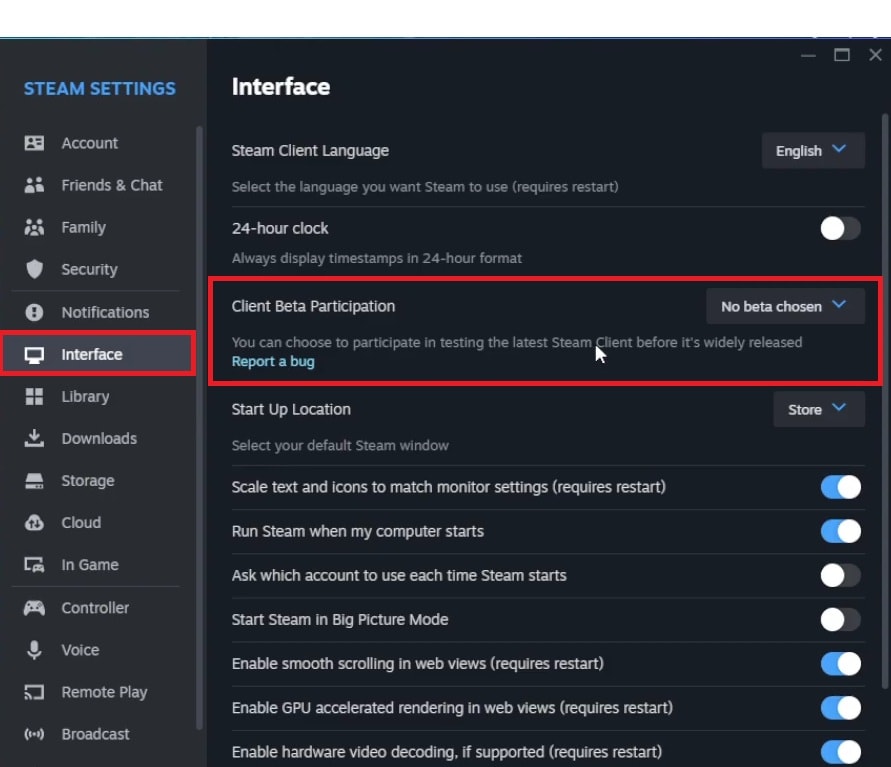The height and width of the screenshot is (767, 891).
Task: Enable Start Steam in Big Picture Mode
Action: [x=839, y=619]
